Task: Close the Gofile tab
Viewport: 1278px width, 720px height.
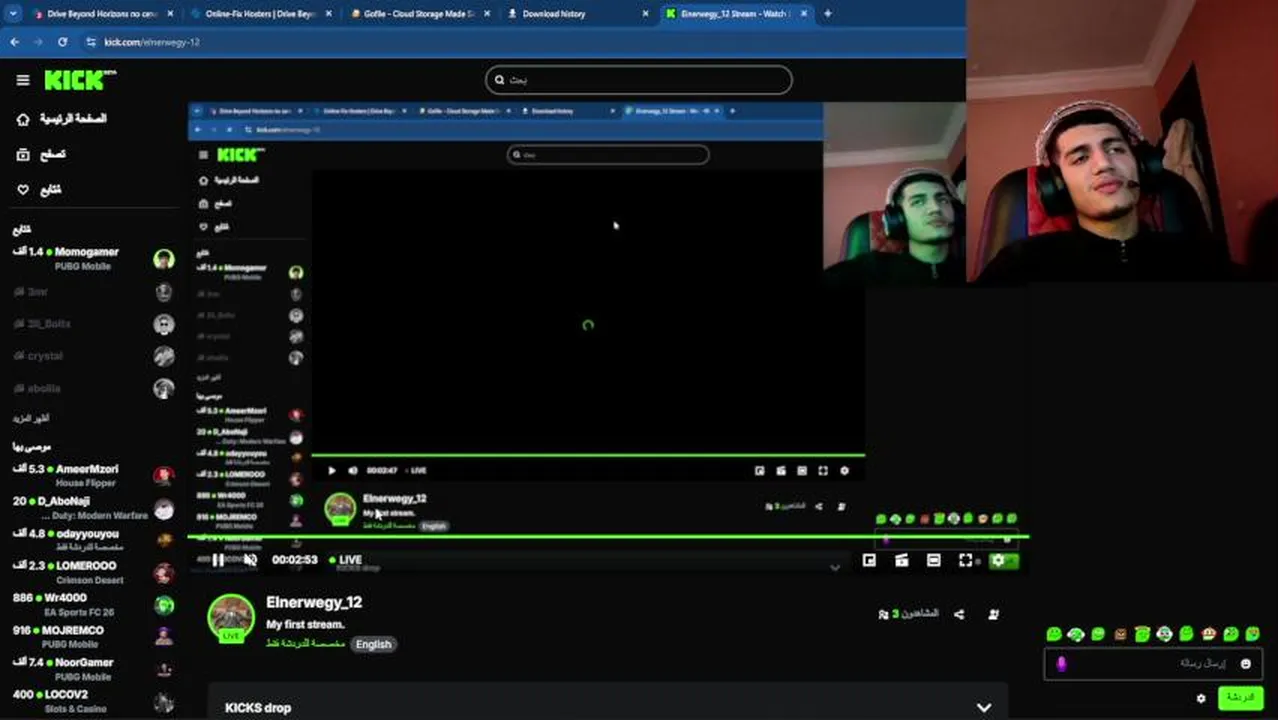Action: tap(486, 14)
